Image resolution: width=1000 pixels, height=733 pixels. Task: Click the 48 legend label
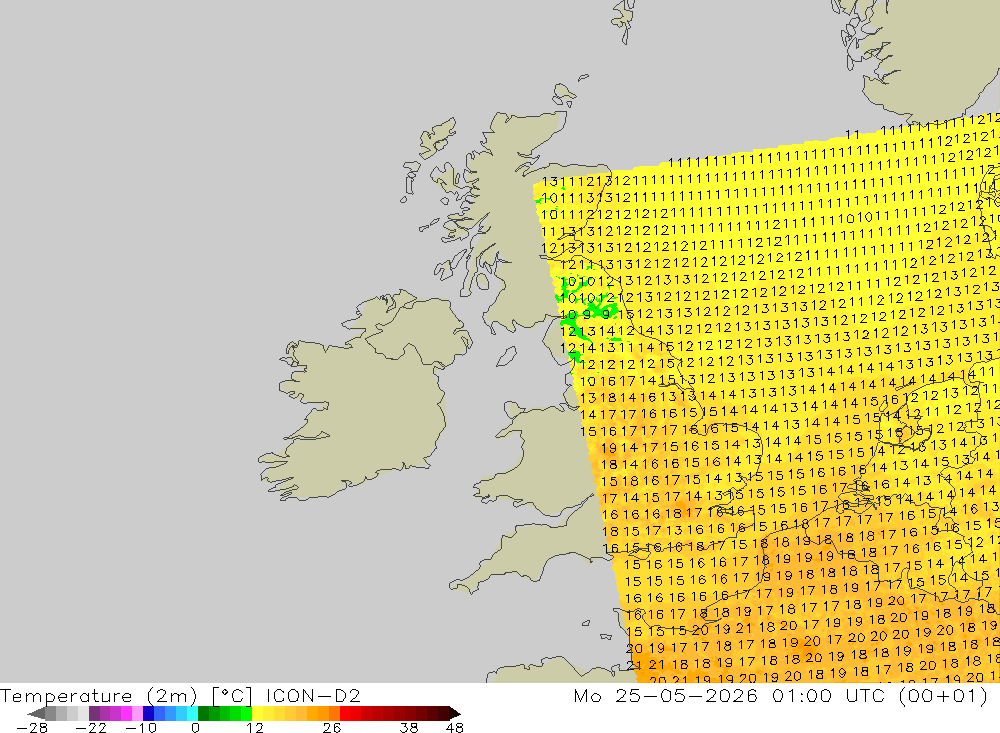click(455, 727)
